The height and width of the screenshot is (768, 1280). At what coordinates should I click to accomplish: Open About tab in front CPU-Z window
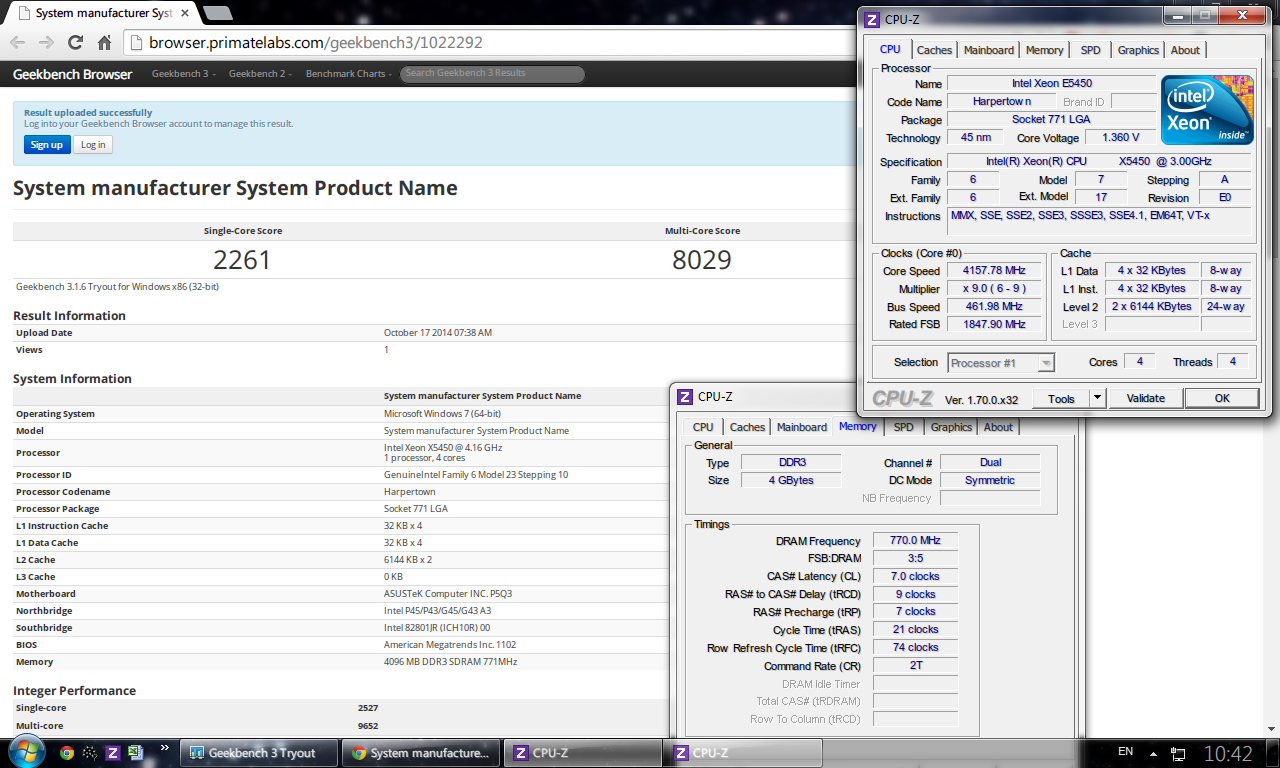pyautogui.click(x=1185, y=50)
